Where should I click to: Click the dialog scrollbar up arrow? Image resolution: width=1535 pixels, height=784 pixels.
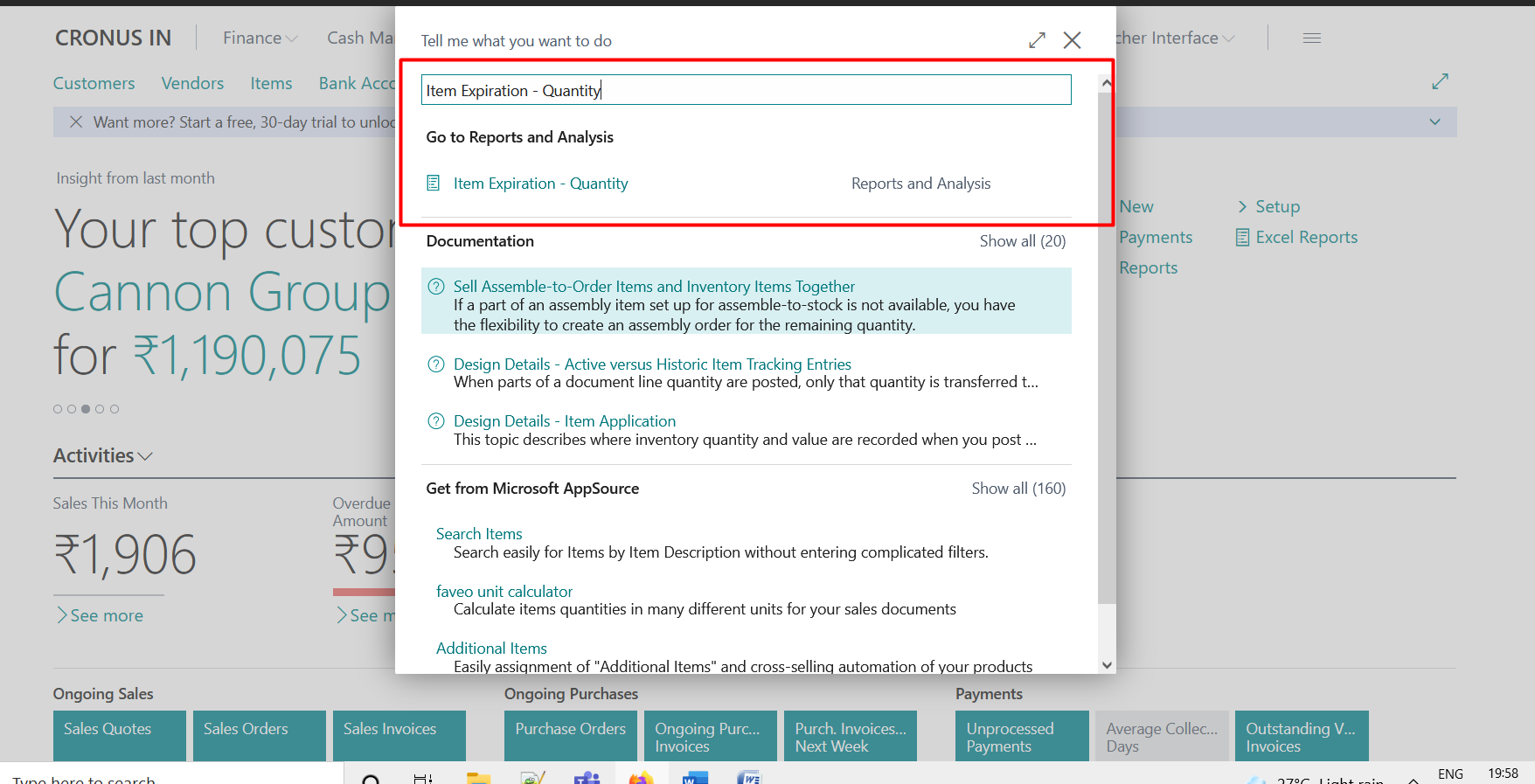[1107, 84]
